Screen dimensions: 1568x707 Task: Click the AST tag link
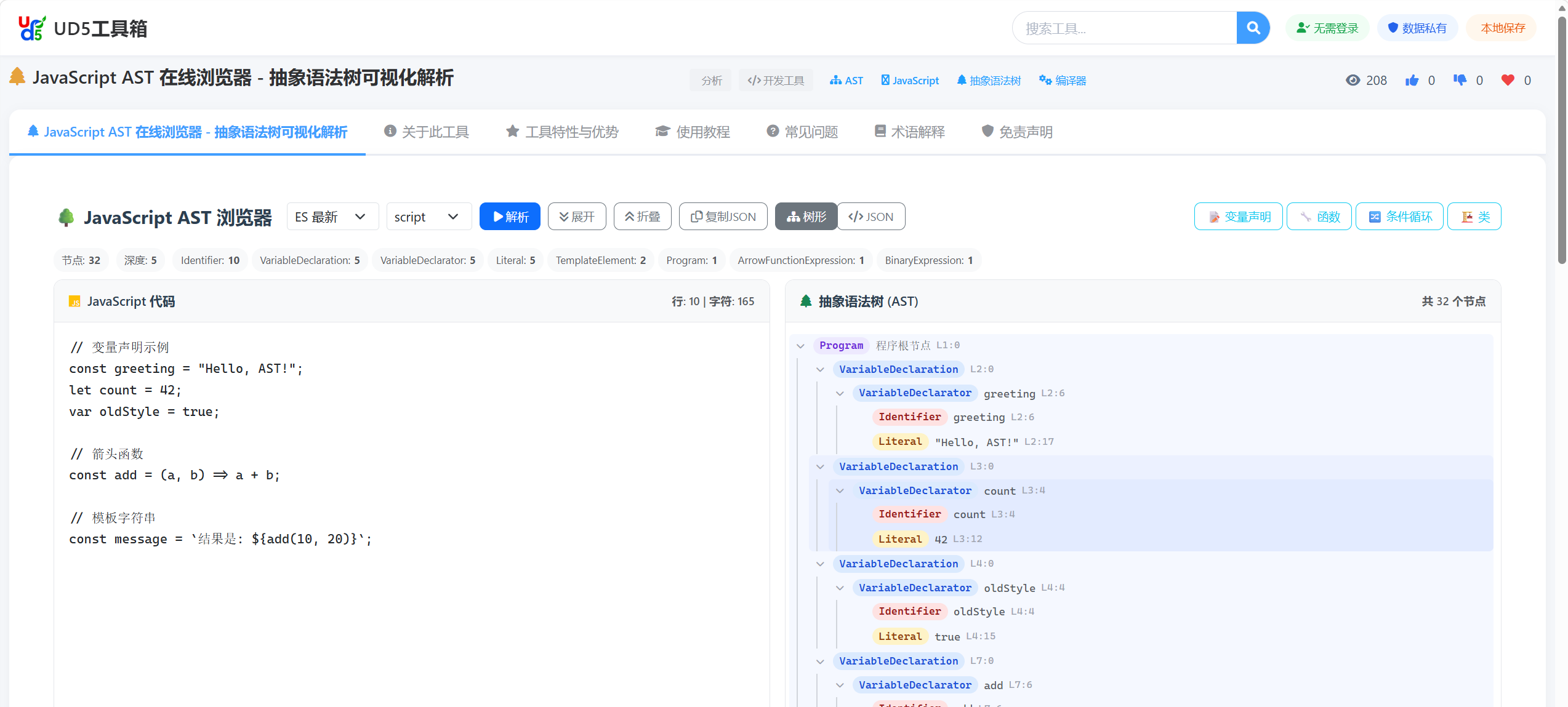point(846,81)
